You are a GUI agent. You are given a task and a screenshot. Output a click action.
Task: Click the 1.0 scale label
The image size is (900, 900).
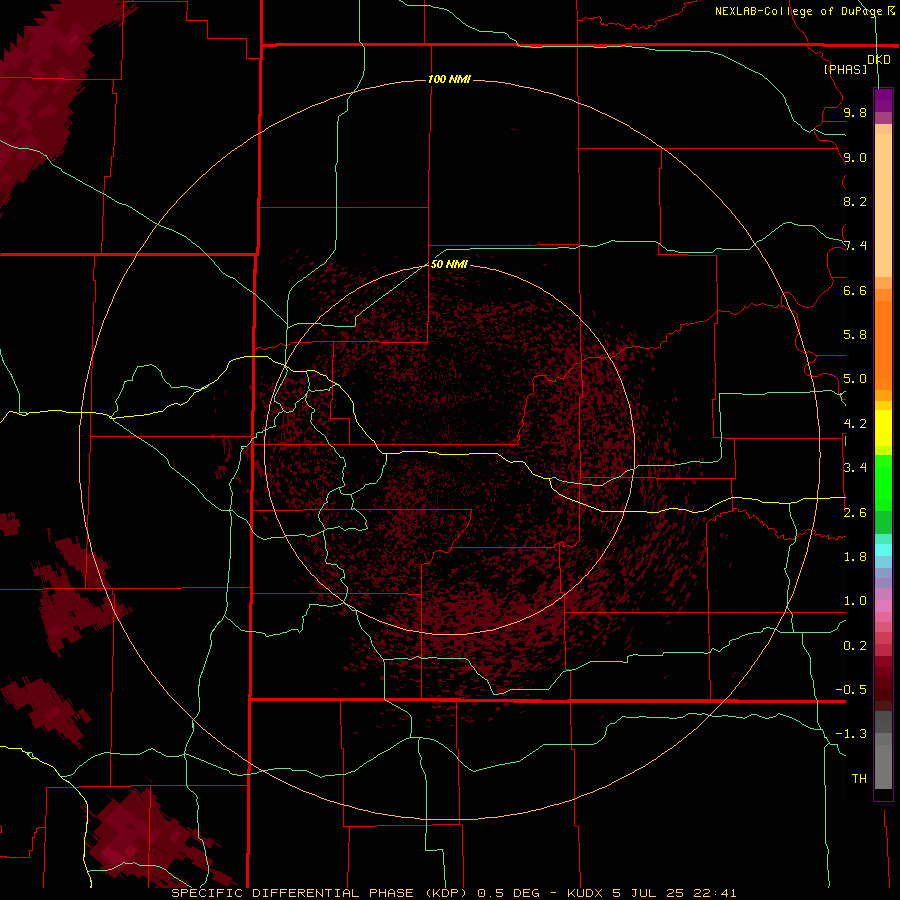[x=855, y=601]
